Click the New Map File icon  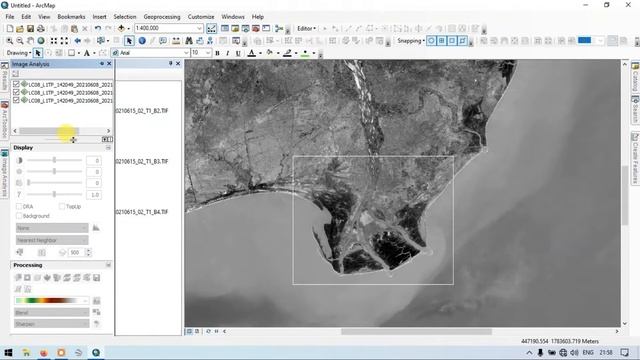[10, 29]
